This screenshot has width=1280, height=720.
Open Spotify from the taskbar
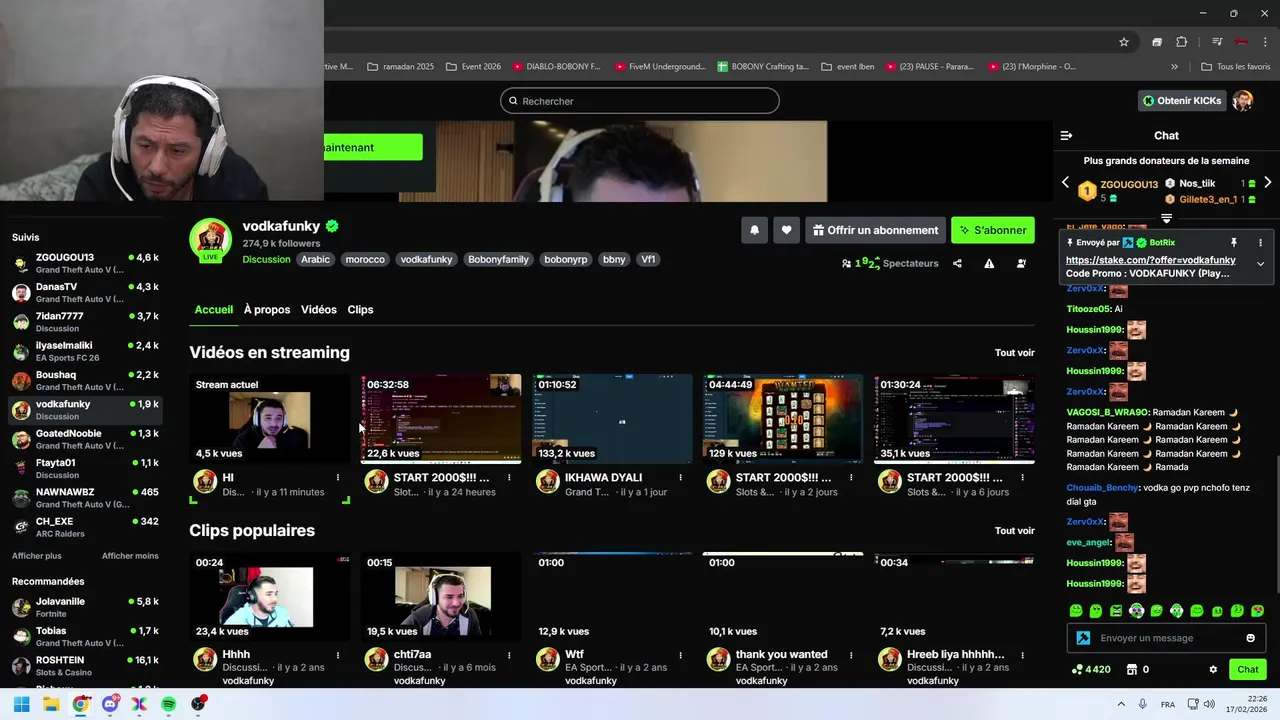(169, 704)
